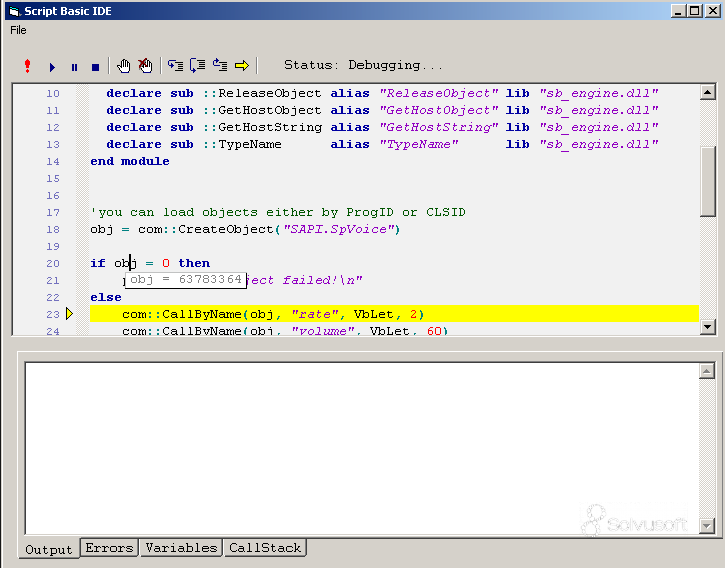
Task: Click the Script Basic IDE title bar icon
Action: (15, 11)
